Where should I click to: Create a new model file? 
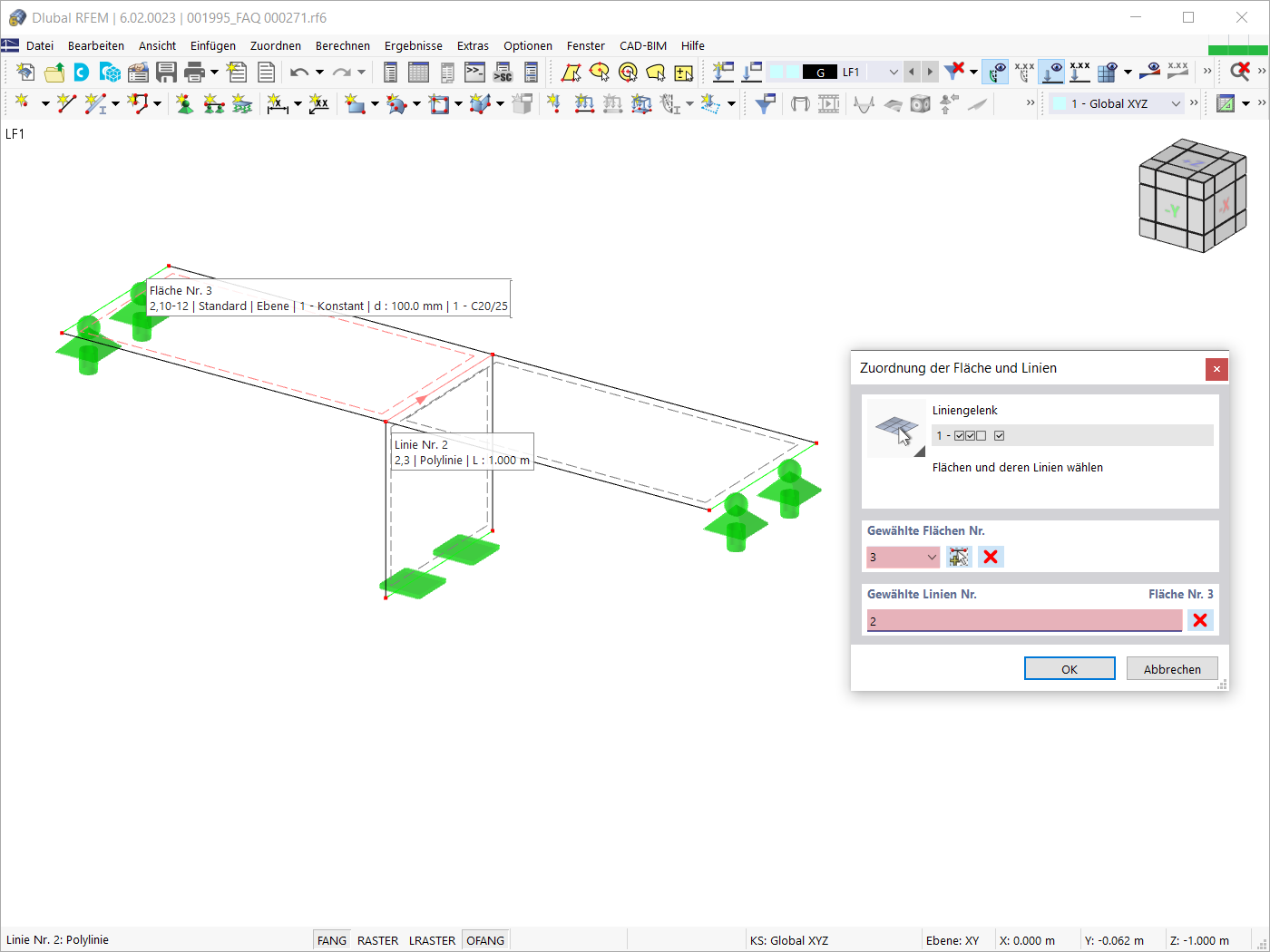click(x=25, y=72)
